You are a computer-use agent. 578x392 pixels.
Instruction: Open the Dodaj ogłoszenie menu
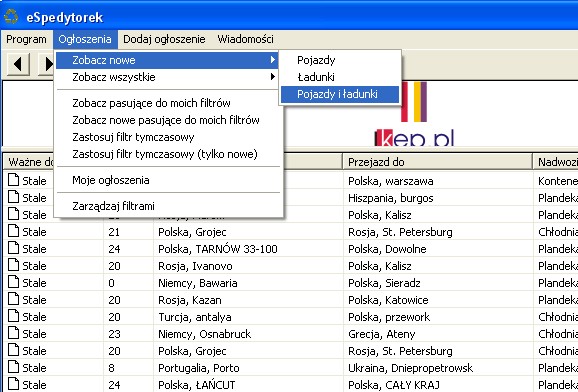(164, 39)
